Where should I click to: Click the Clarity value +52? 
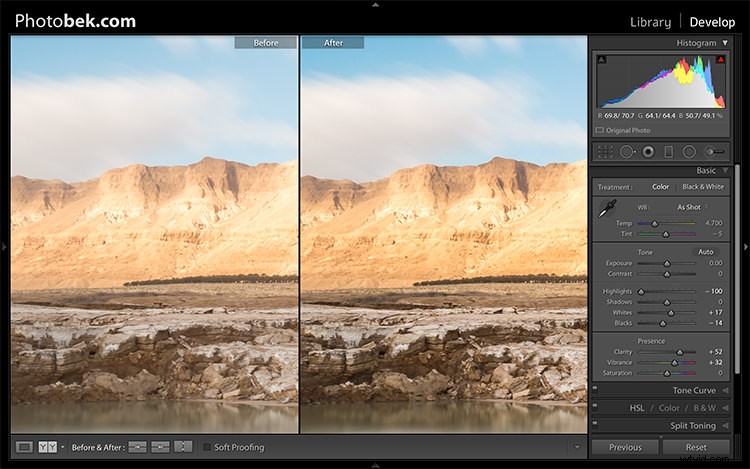tap(716, 351)
